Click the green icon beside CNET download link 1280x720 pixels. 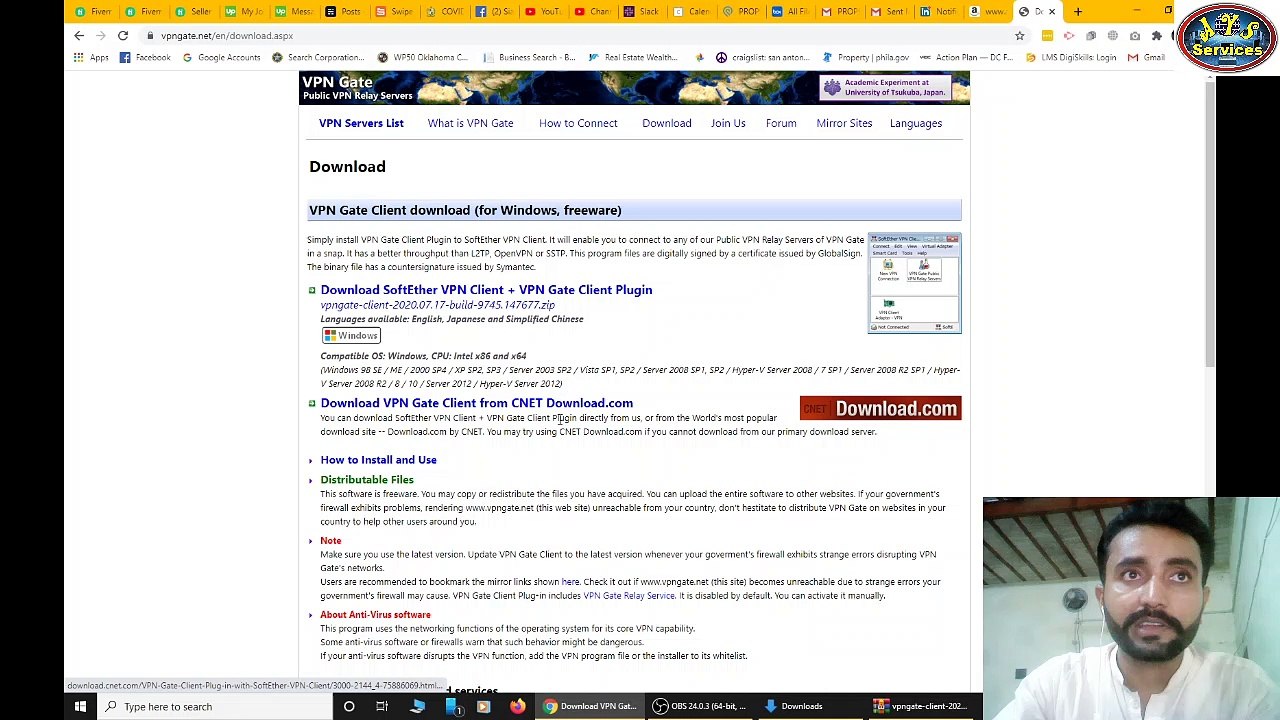coord(312,403)
